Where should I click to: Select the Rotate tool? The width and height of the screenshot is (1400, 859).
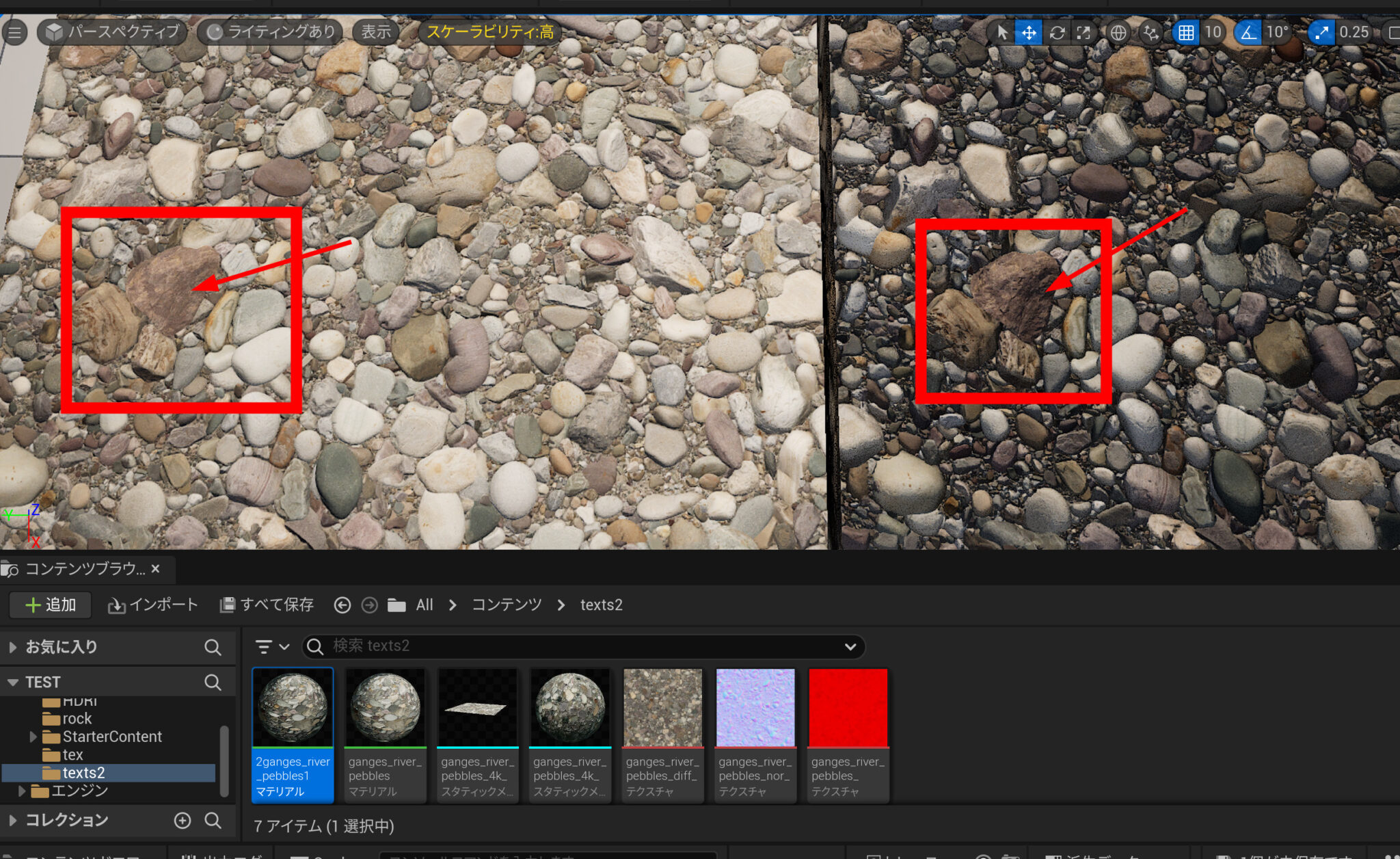1057,31
